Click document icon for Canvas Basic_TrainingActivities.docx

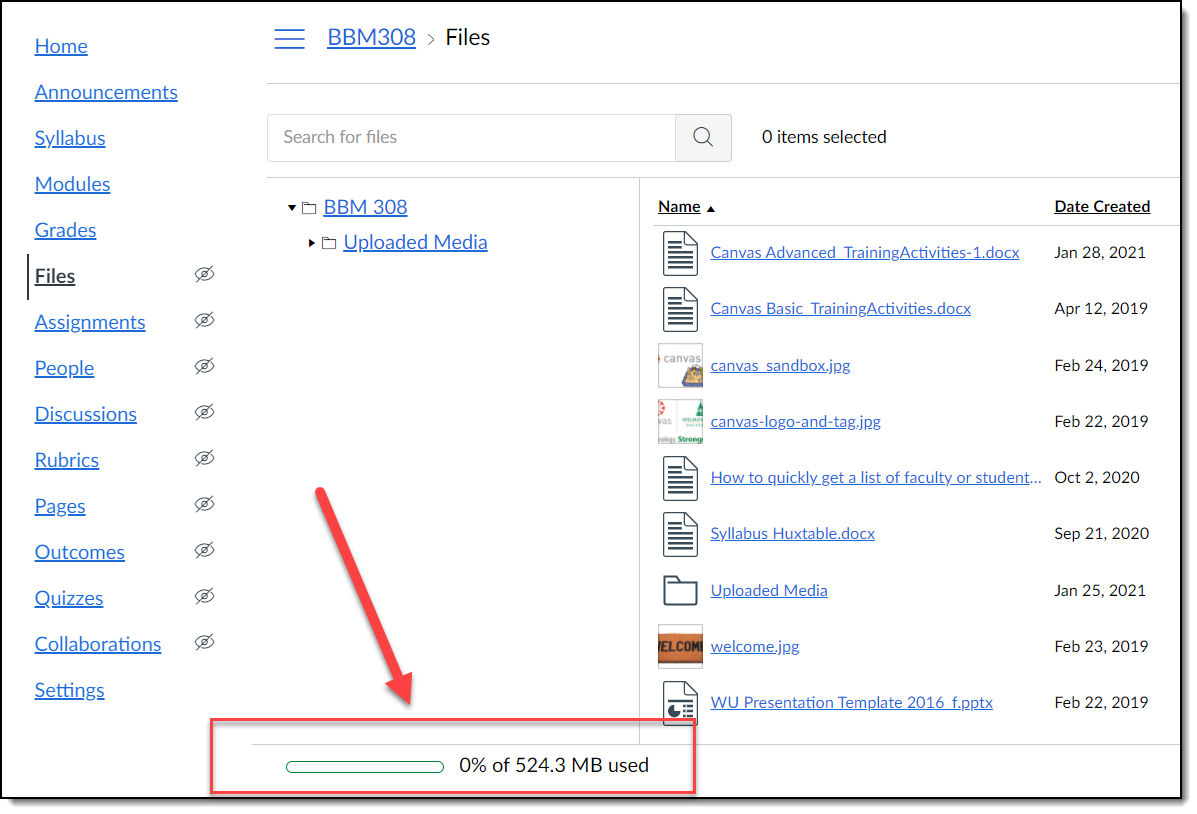[679, 309]
